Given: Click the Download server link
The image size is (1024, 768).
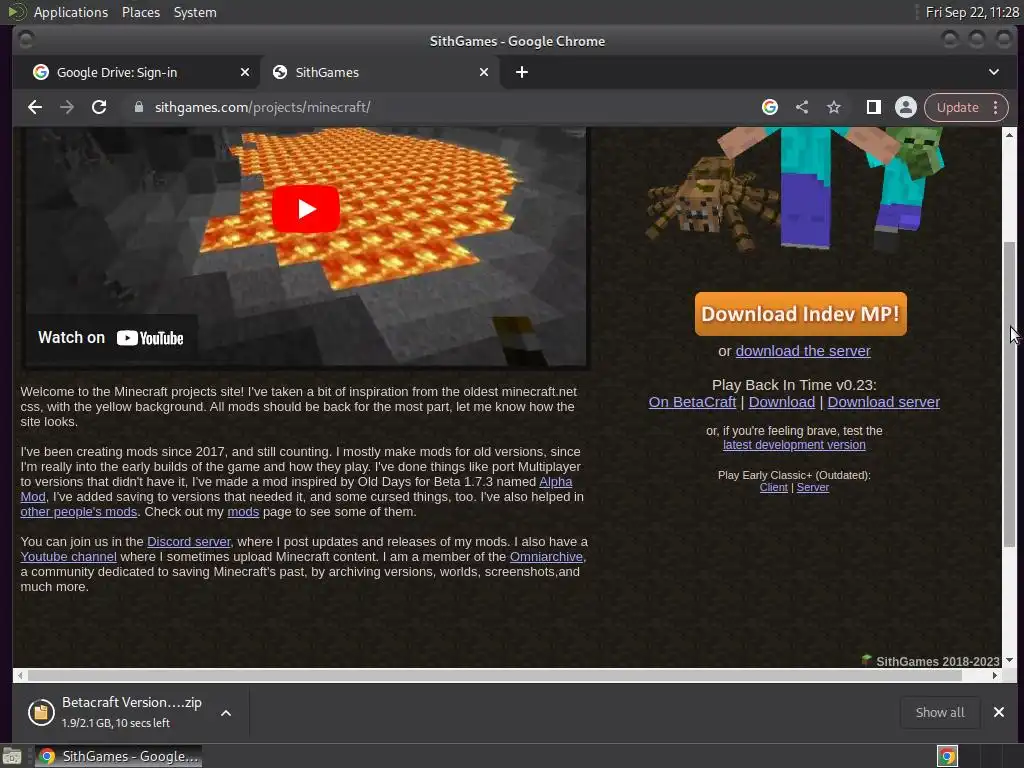Looking at the screenshot, I should (884, 402).
